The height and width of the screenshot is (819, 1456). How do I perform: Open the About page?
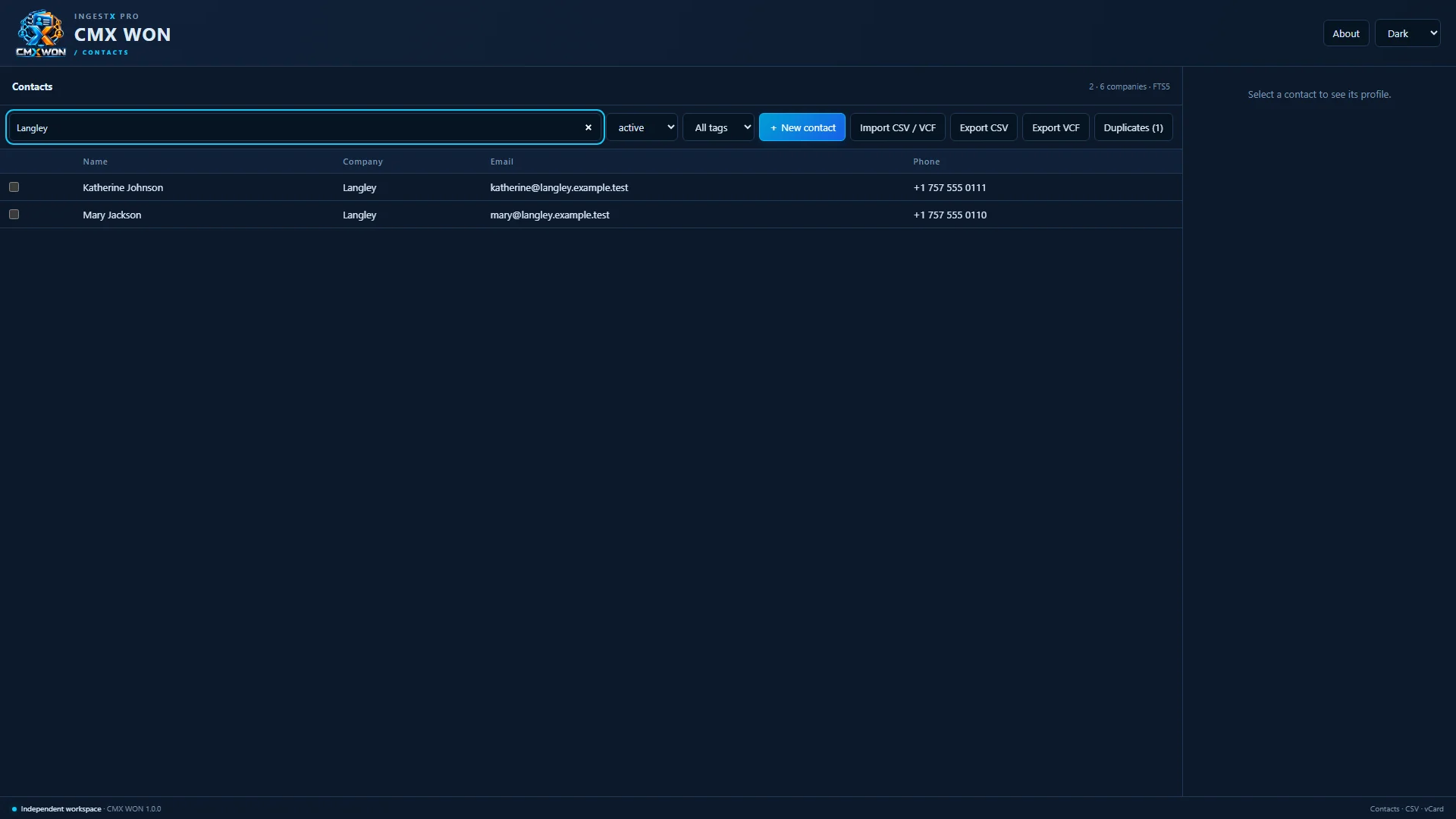point(1346,33)
